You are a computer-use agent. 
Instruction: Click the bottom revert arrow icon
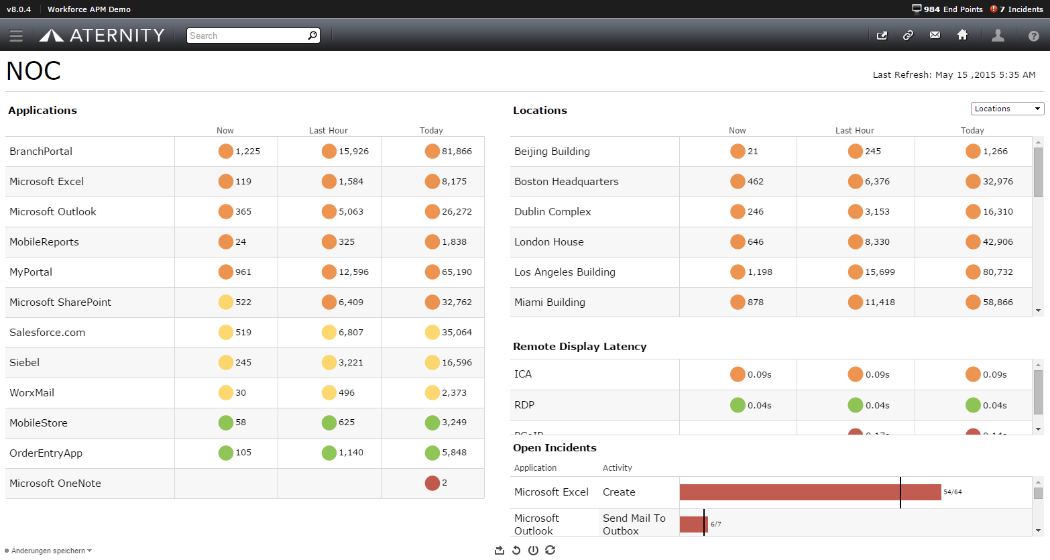click(x=516, y=550)
